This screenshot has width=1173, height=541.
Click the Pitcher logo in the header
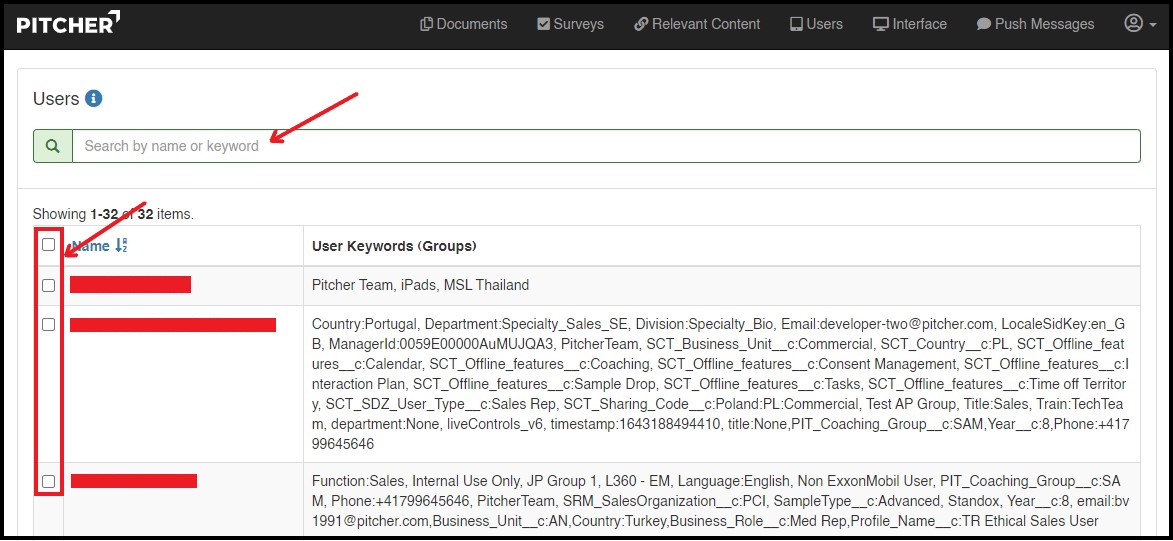68,22
